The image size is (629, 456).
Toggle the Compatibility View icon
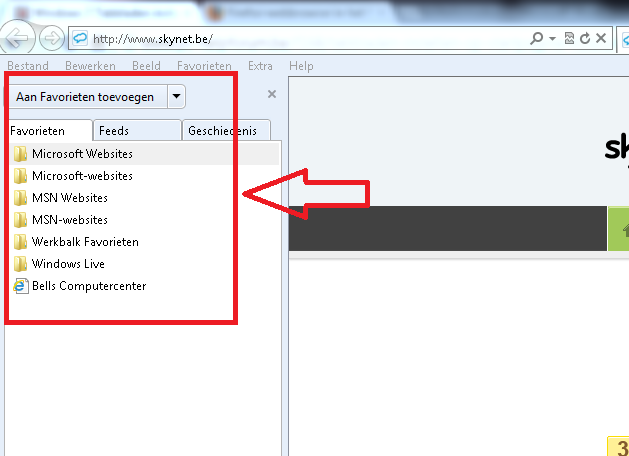(569, 39)
